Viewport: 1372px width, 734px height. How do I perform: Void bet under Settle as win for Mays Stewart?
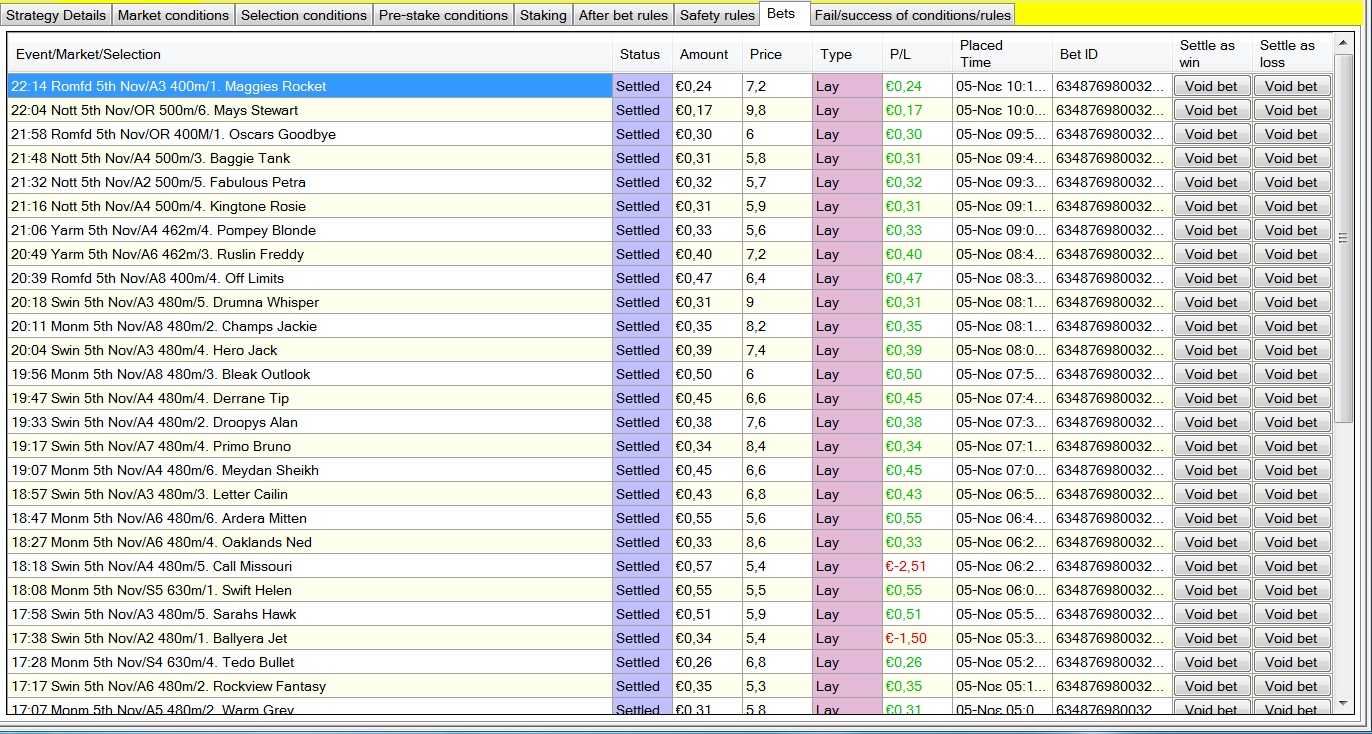pos(1211,110)
